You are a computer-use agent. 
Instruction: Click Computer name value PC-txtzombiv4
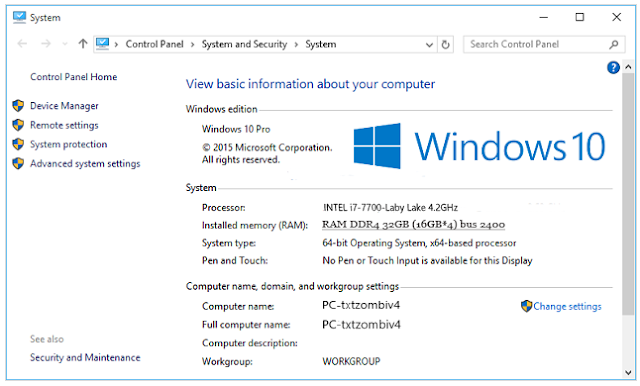pyautogui.click(x=361, y=305)
